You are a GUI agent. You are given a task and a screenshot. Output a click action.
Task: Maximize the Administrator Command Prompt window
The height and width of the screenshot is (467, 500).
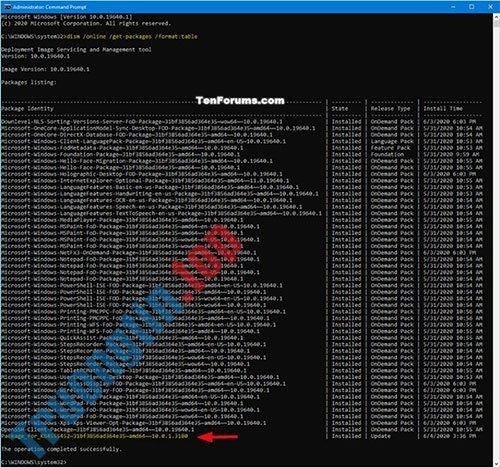coord(472,7)
